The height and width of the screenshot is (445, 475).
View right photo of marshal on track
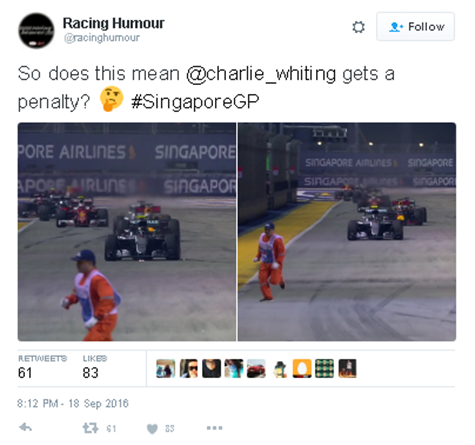[x=347, y=232]
